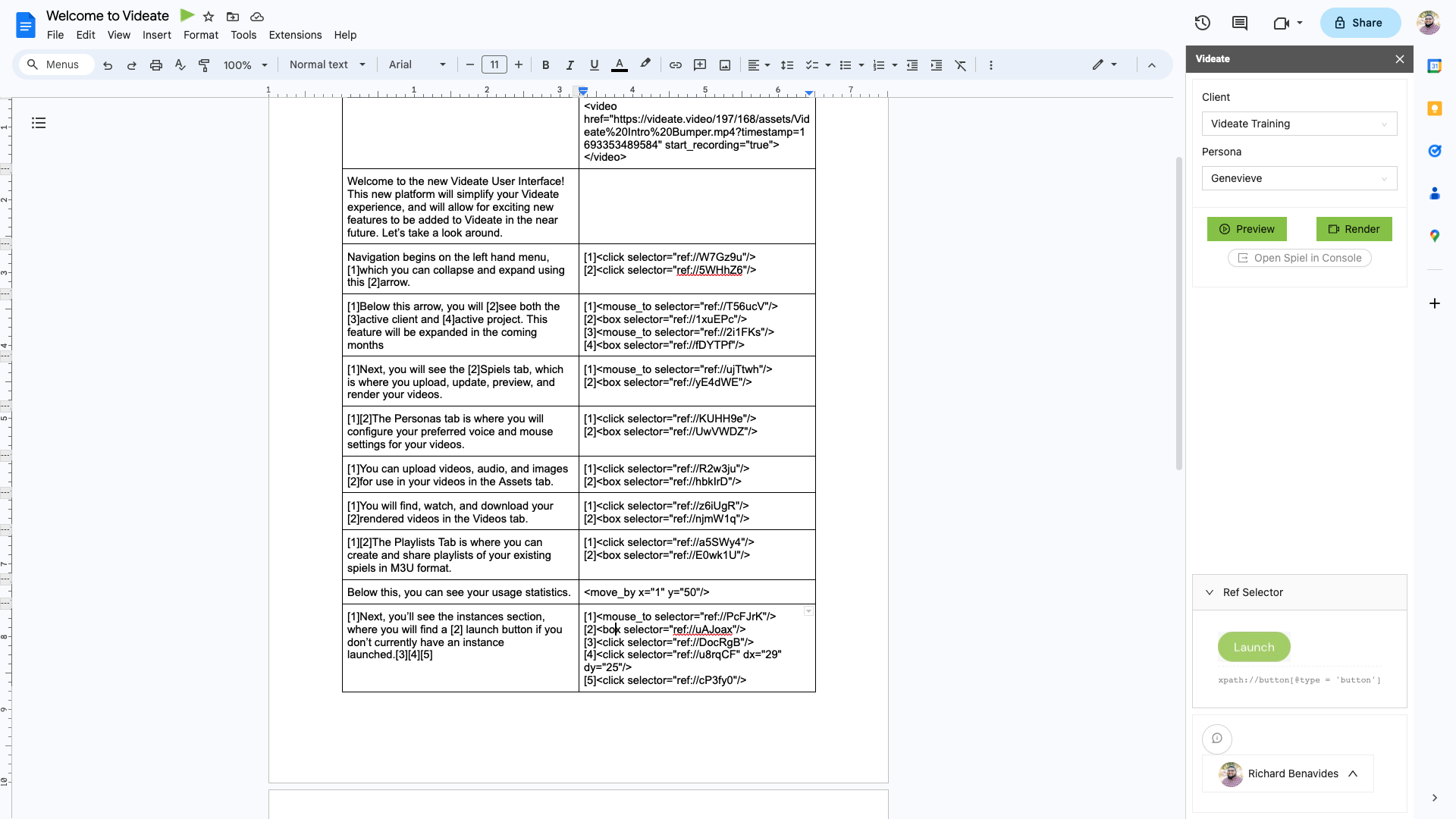Click Open Spiel in Console

[x=1299, y=258]
